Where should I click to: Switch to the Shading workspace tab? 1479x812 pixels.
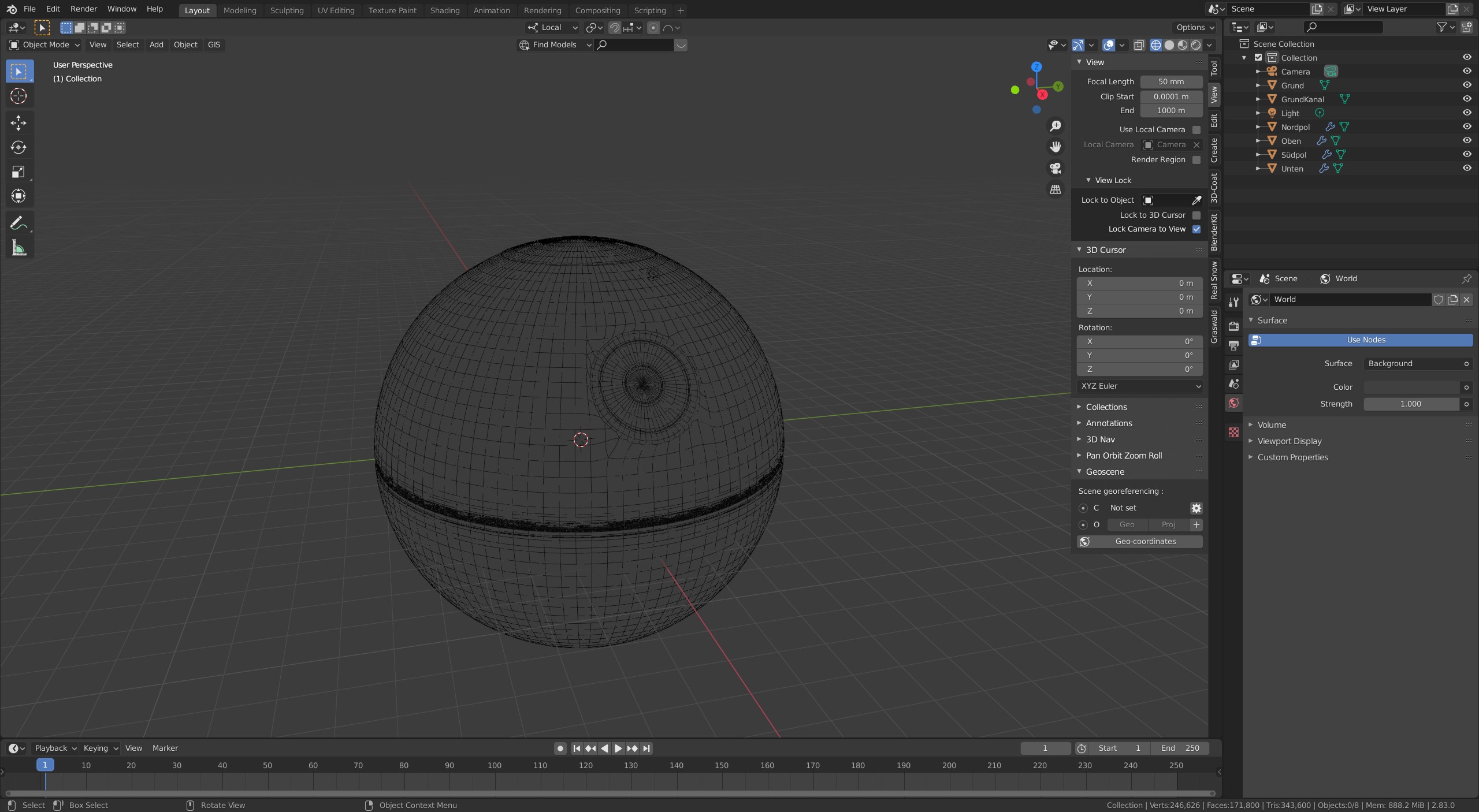click(444, 10)
